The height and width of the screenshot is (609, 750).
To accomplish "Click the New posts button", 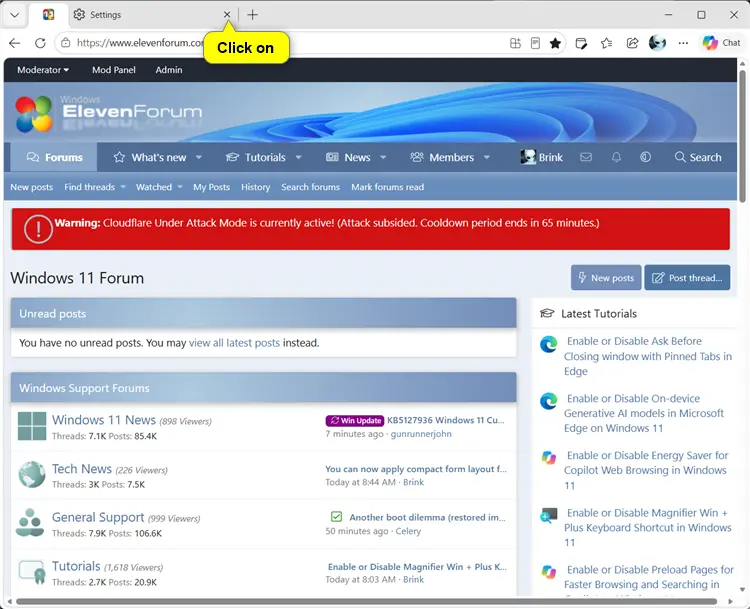I will [606, 277].
